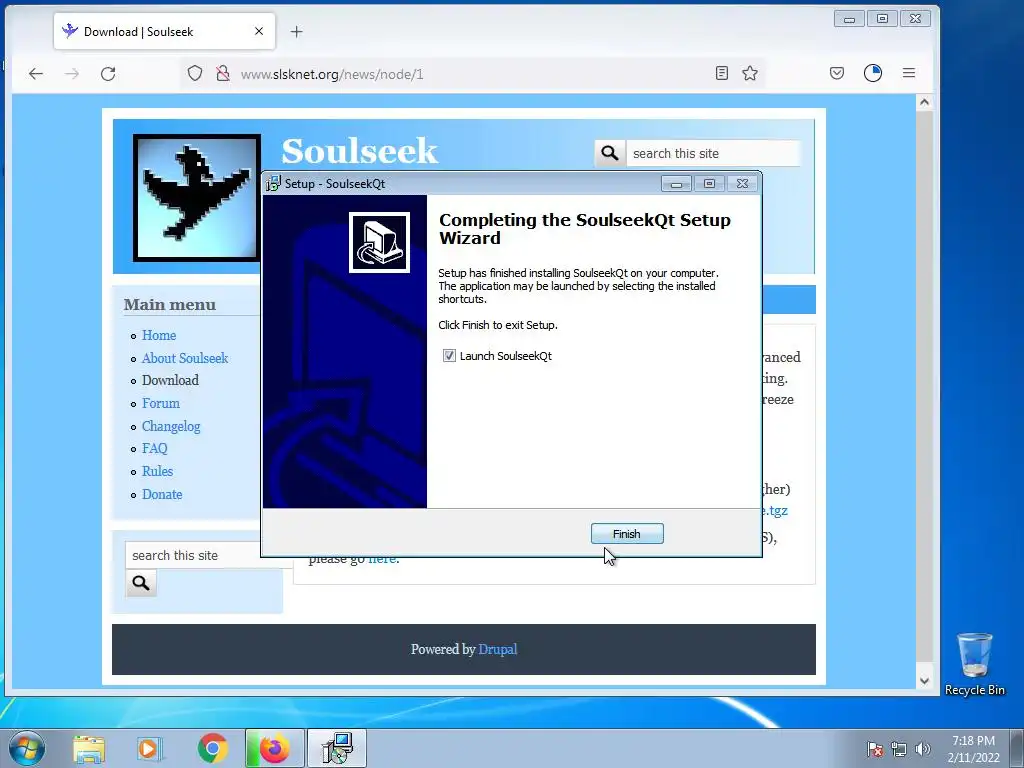
Task: View site security lock icon
Action: pyautogui.click(x=223, y=73)
